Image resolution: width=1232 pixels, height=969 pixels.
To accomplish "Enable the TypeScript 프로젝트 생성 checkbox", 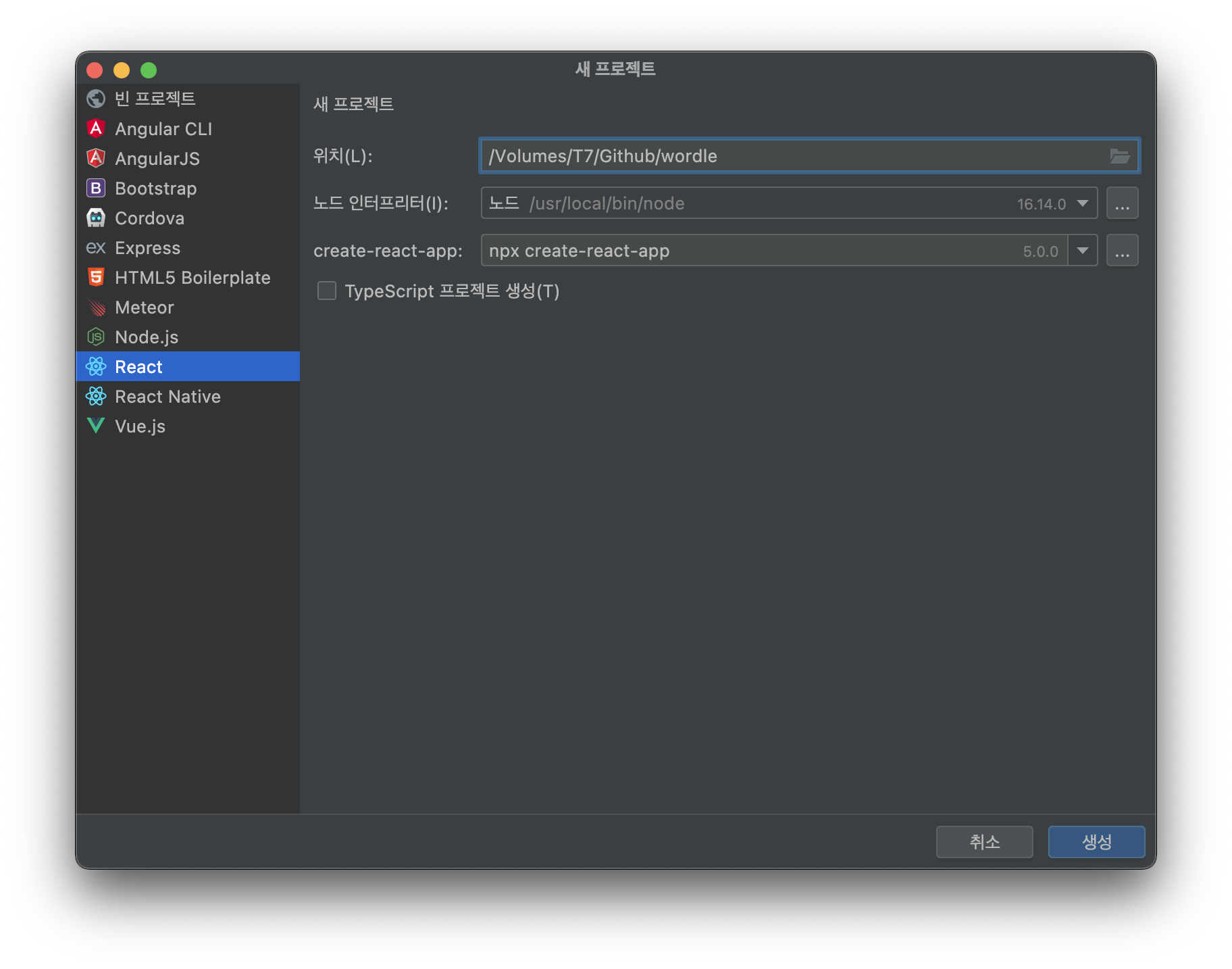I will point(327,291).
